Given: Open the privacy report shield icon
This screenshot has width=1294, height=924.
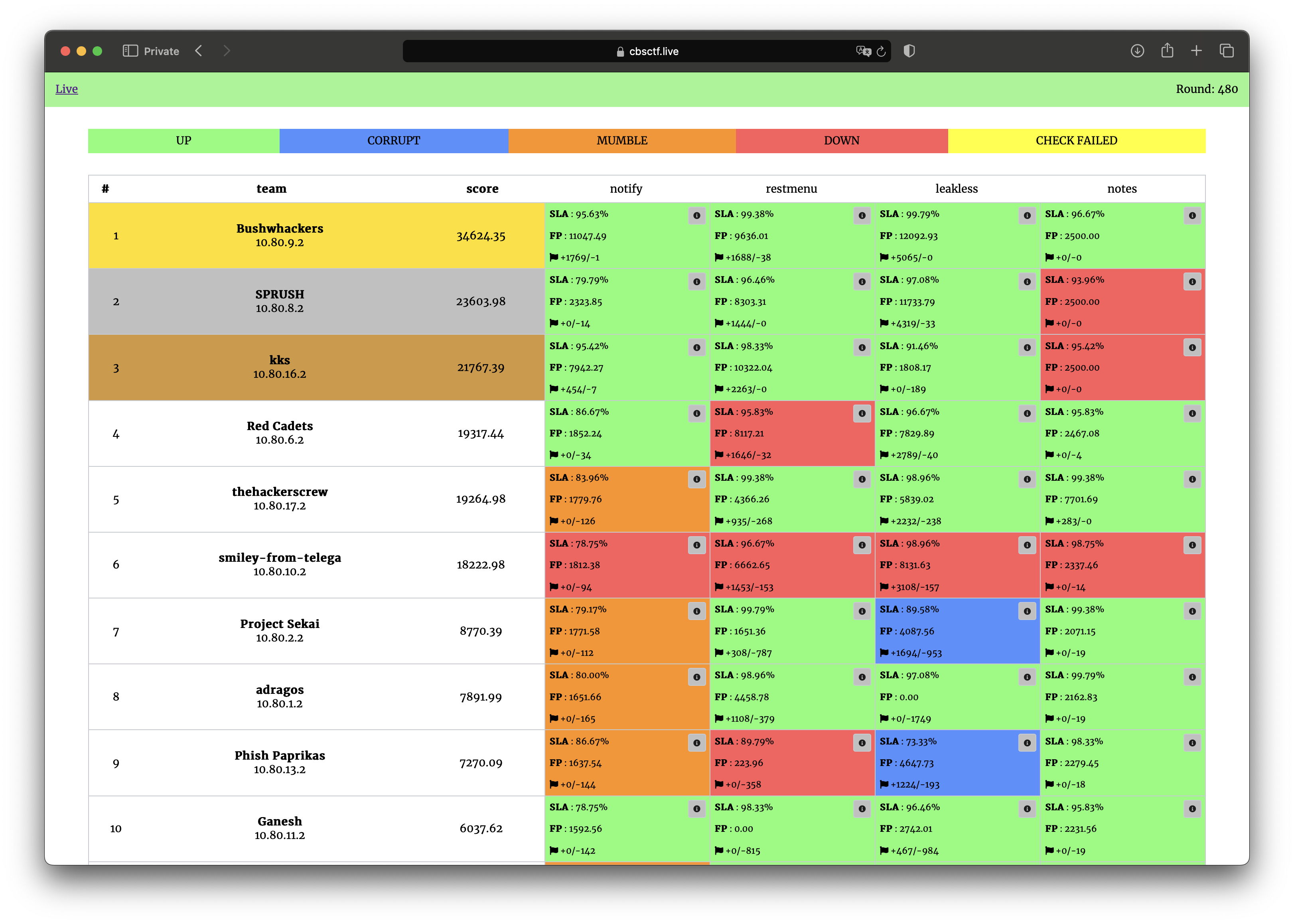Looking at the screenshot, I should click(909, 51).
